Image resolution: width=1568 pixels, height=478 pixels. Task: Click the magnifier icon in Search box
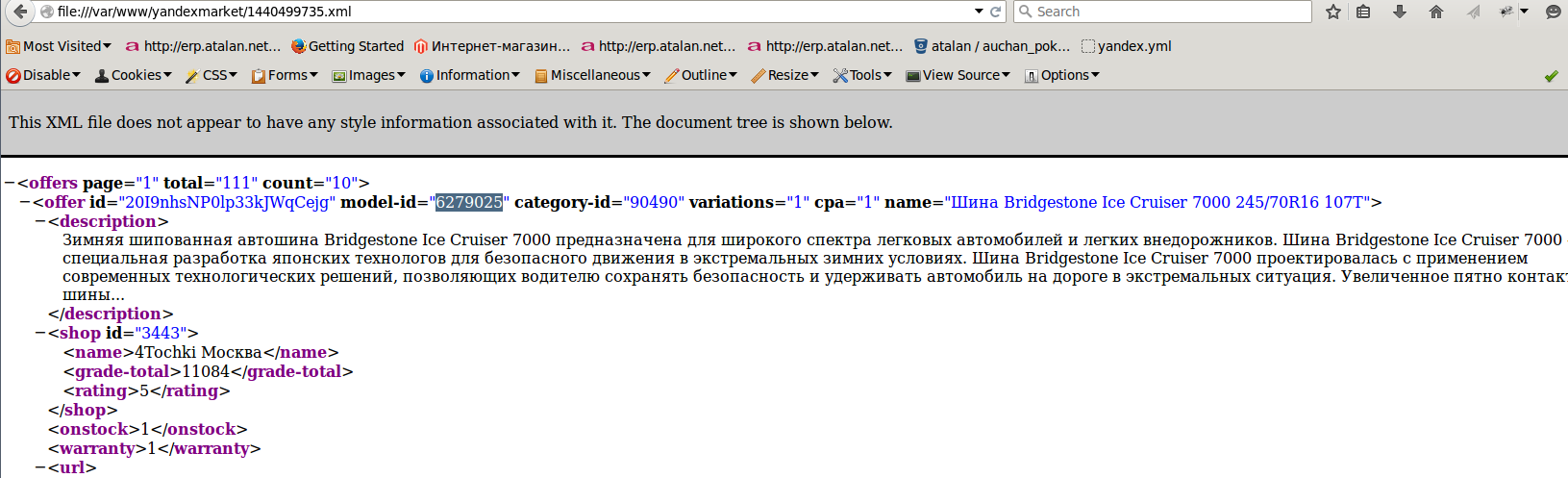pyautogui.click(x=1025, y=12)
